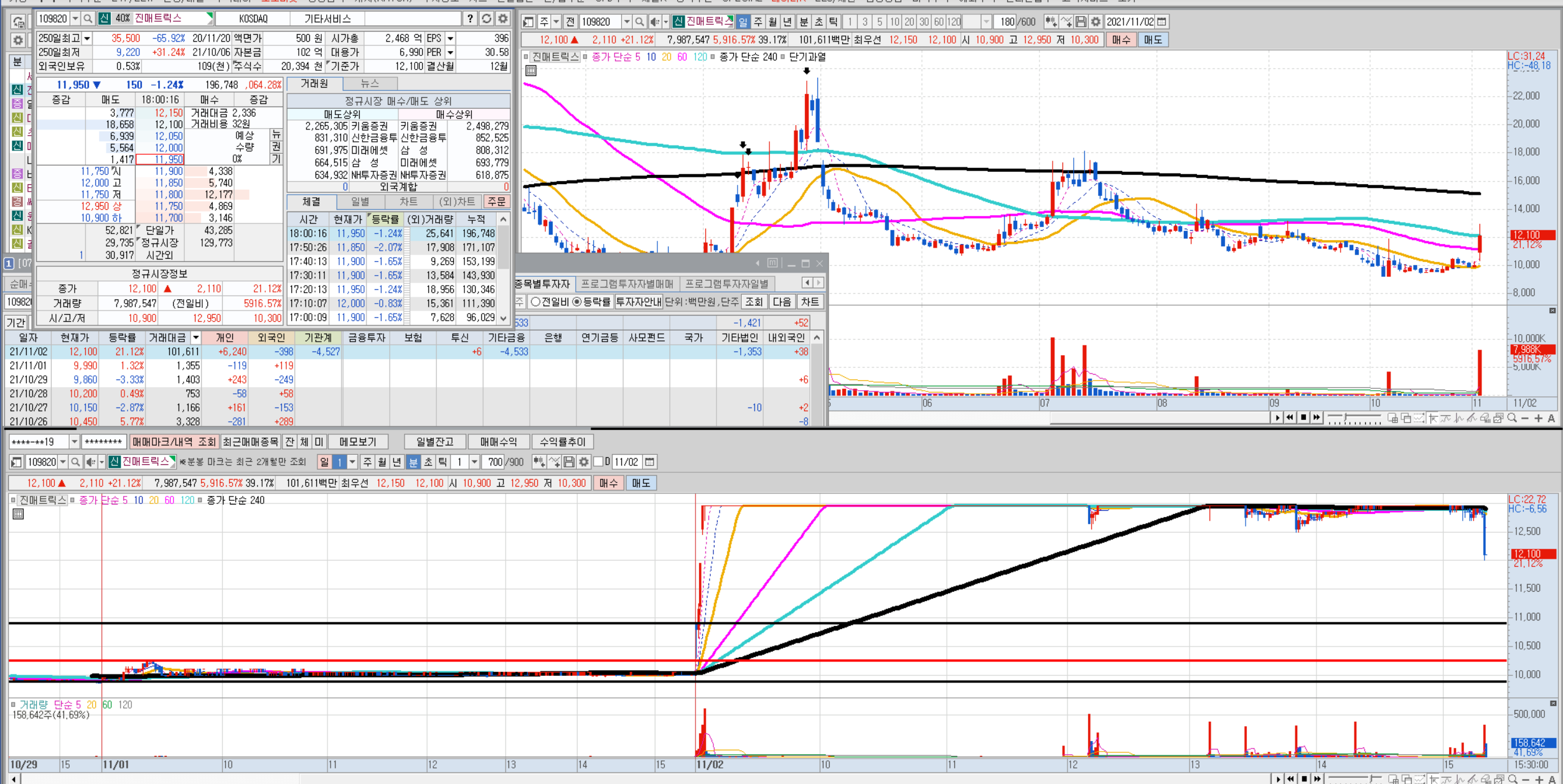Viewport: 1563px width, 784px height.
Task: Click the add-indicator line icon in upper chart
Action: pos(1066,22)
